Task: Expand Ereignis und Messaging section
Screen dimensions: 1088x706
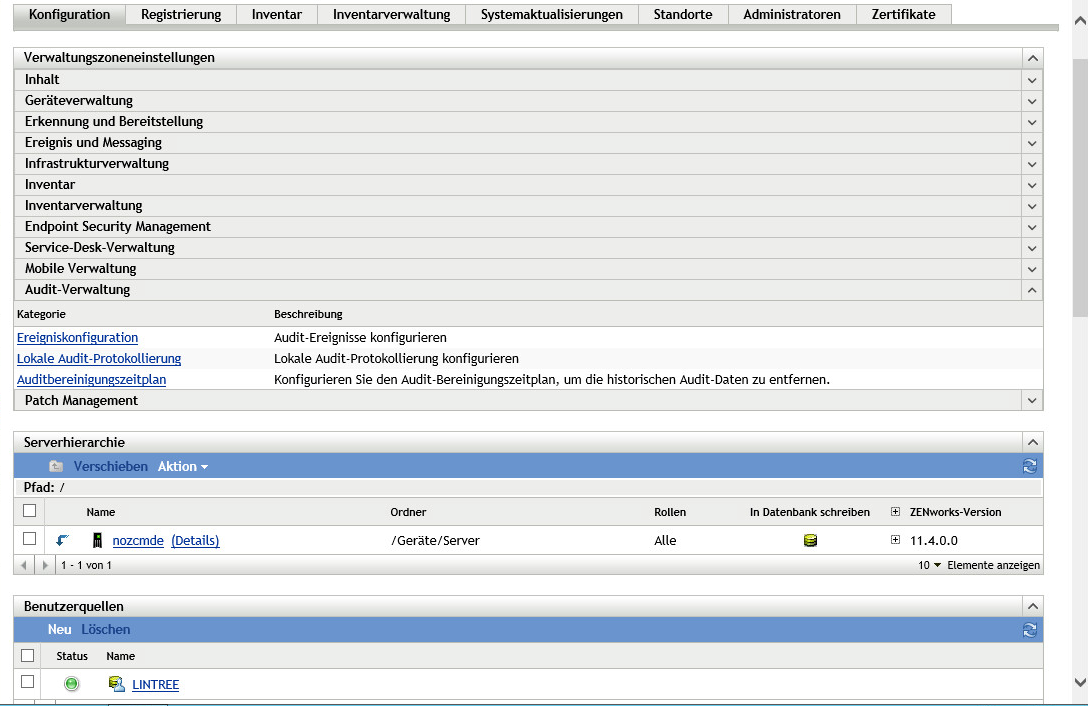Action: pyautogui.click(x=1032, y=143)
